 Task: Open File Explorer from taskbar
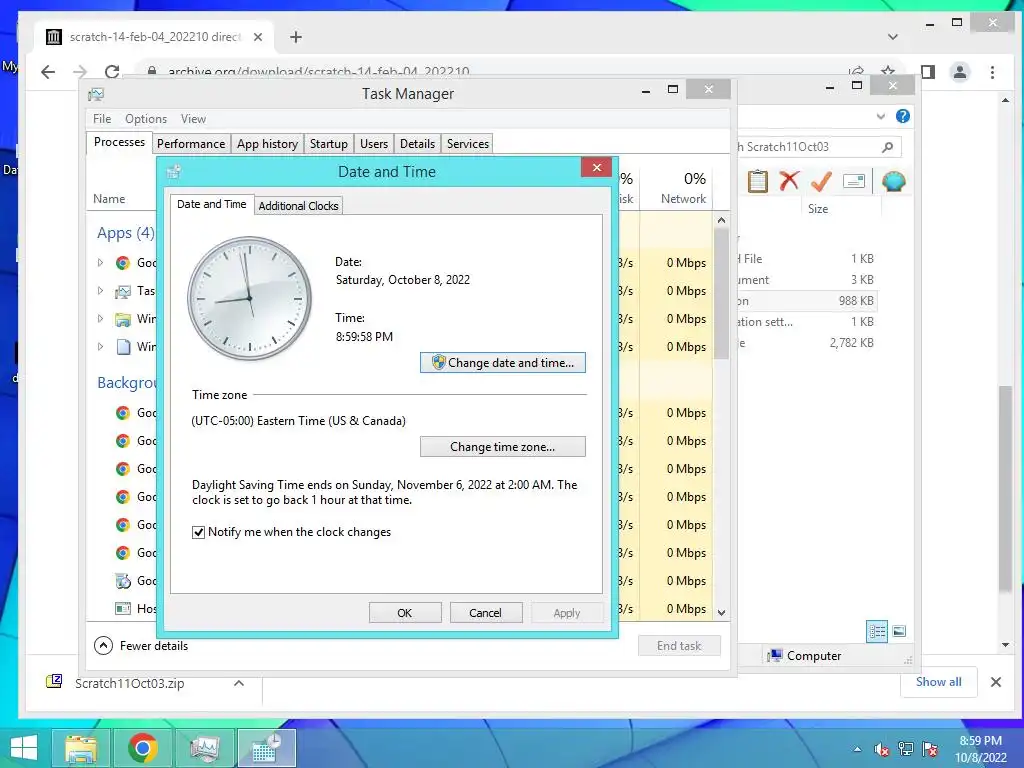click(x=81, y=748)
